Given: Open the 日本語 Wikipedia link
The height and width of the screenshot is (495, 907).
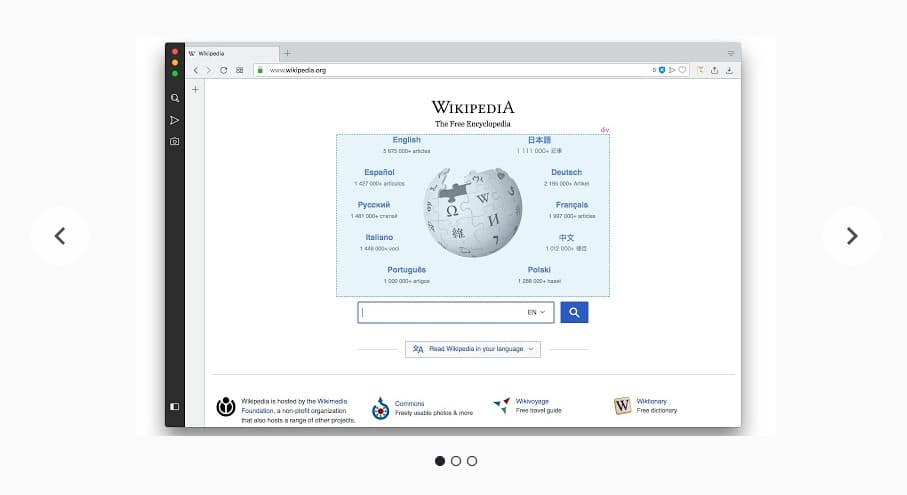Looking at the screenshot, I should point(539,140).
